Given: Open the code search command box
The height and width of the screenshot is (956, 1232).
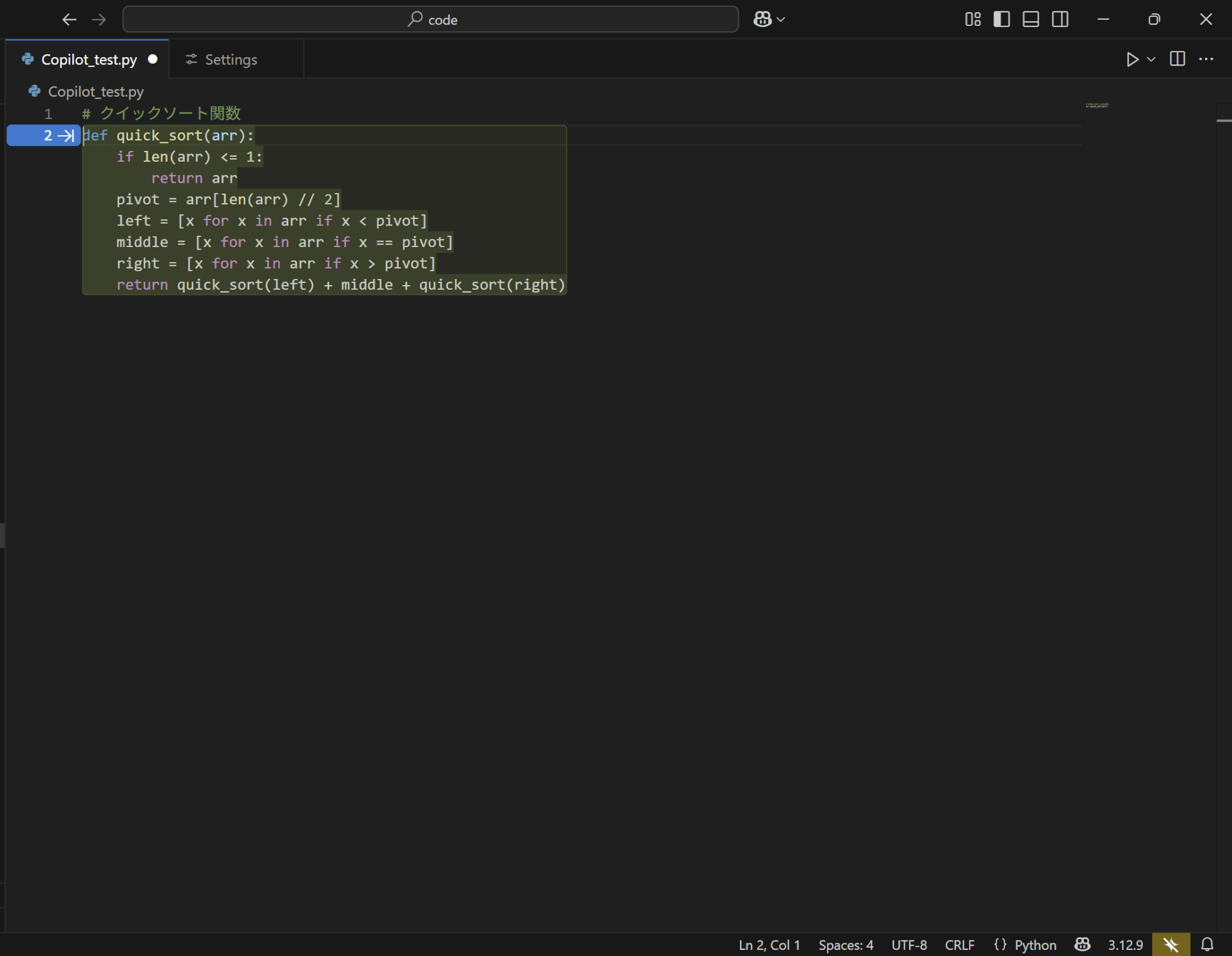Looking at the screenshot, I should point(431,19).
